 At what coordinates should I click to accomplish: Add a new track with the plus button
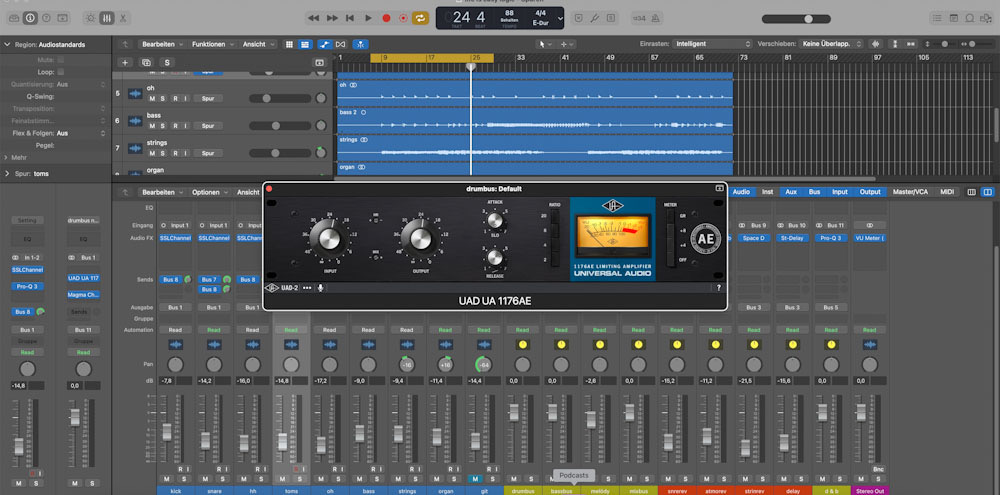[125, 63]
